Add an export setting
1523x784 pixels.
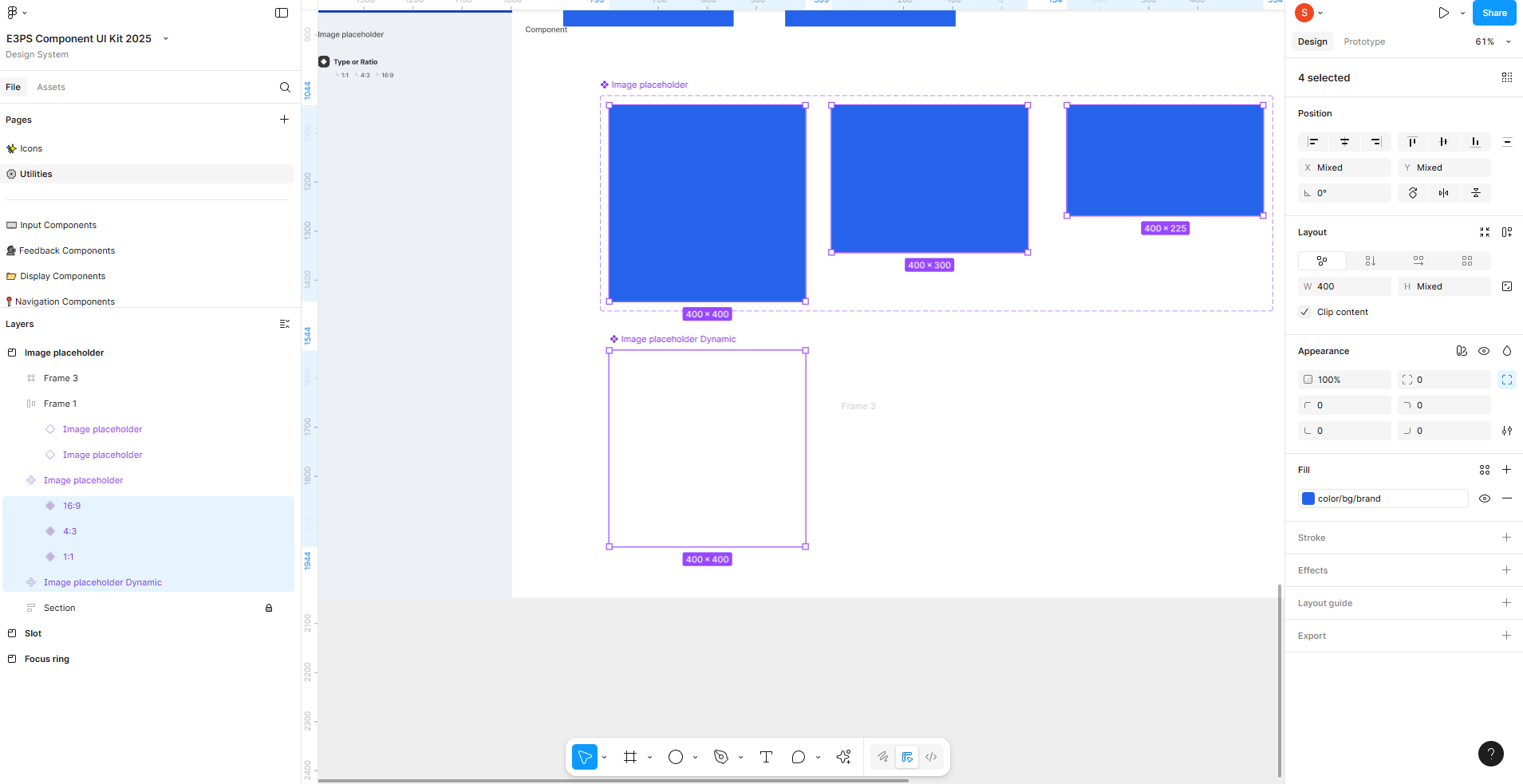click(1506, 636)
